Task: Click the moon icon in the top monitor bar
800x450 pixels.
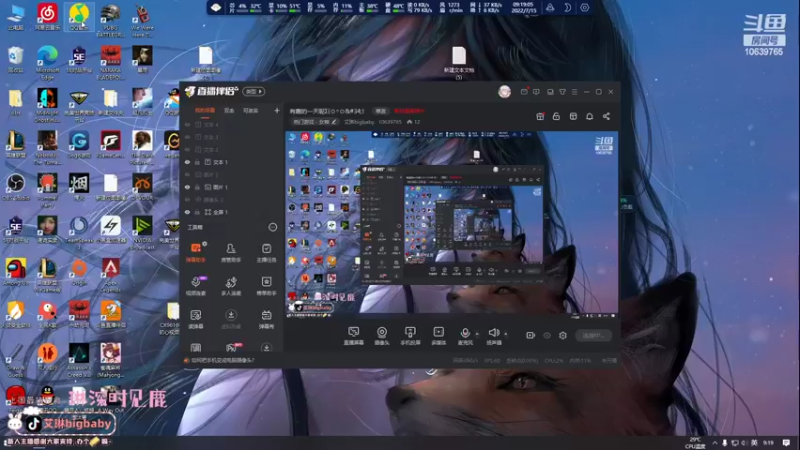Action: [x=567, y=8]
